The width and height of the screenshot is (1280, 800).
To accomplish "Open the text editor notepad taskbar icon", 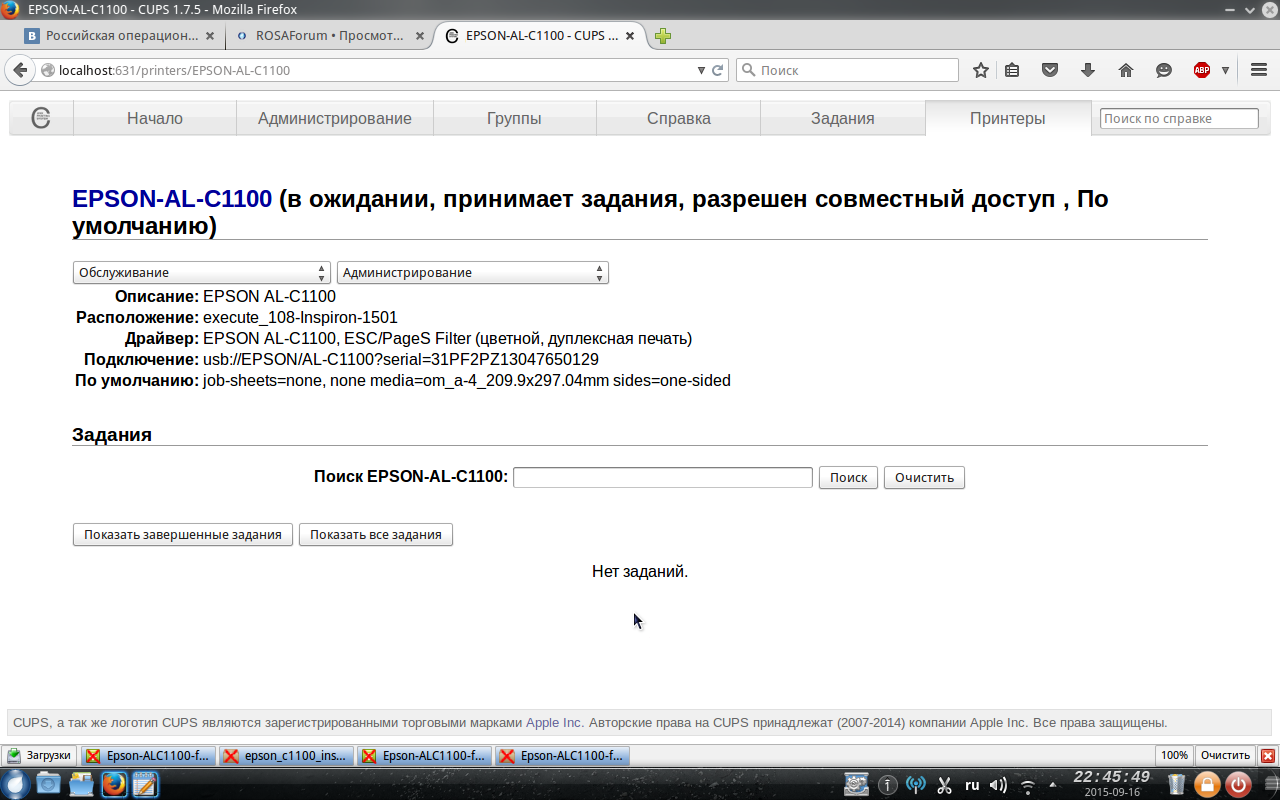I will [146, 784].
